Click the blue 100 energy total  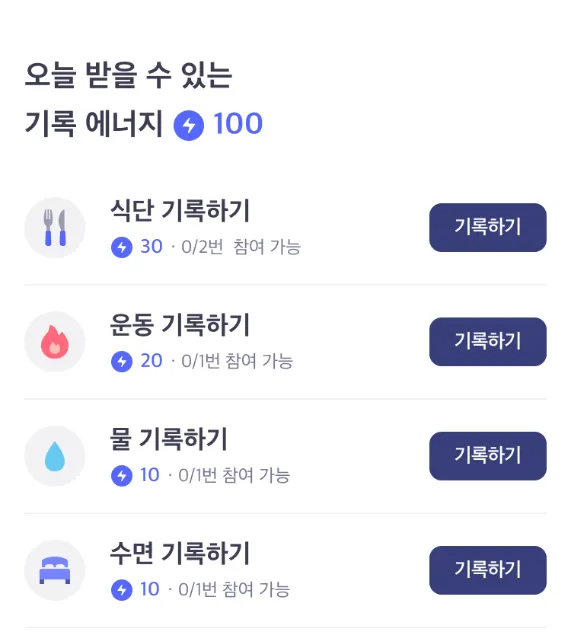click(x=238, y=123)
